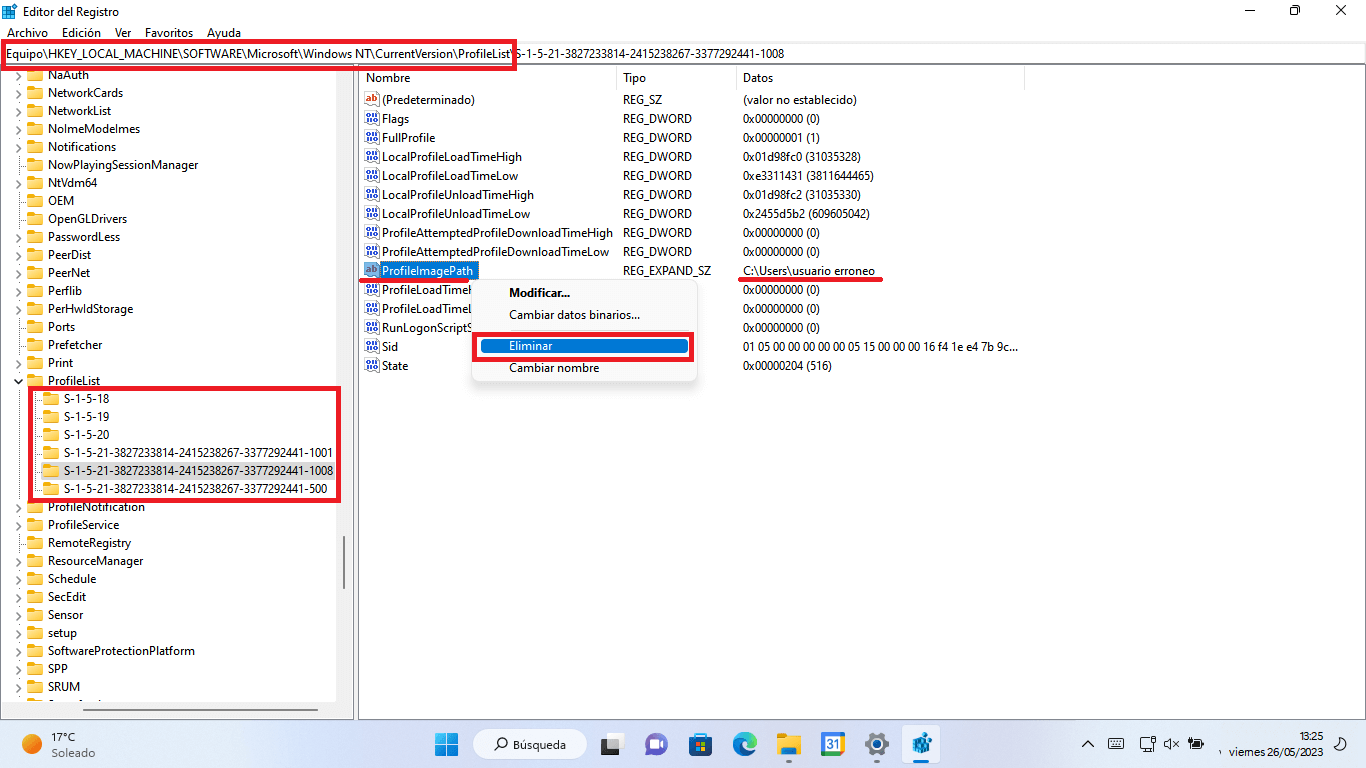Click the S-1-5-20 folder icon
The width and height of the screenshot is (1366, 768).
[x=51, y=435]
